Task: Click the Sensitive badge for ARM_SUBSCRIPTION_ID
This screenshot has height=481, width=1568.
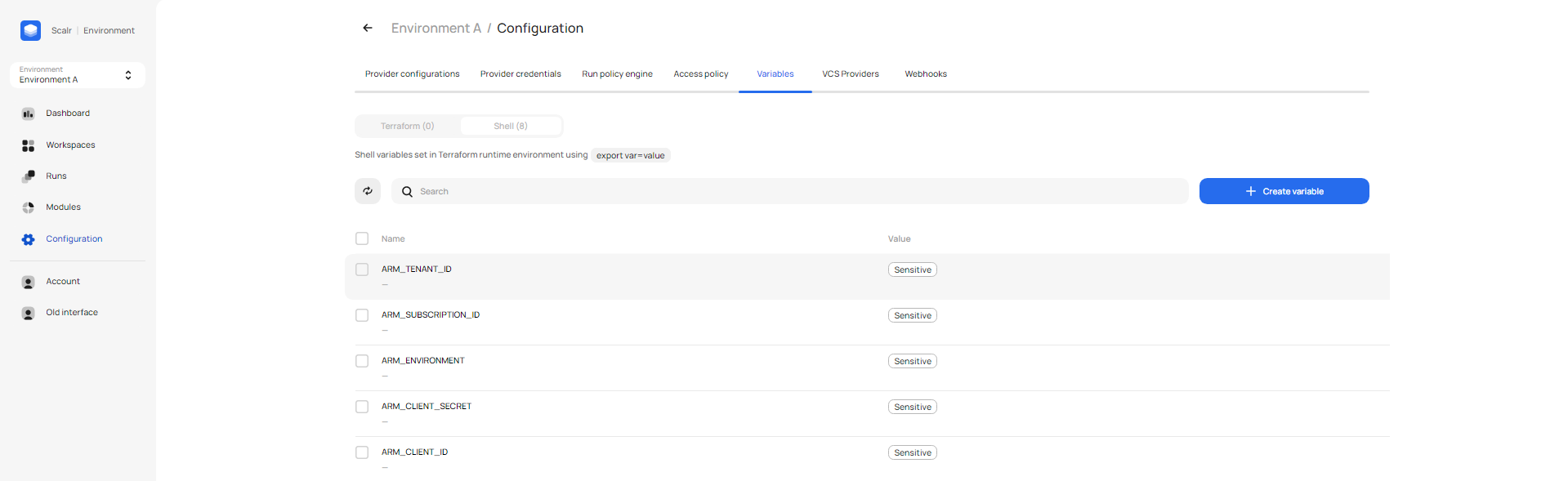Action: pos(913,315)
